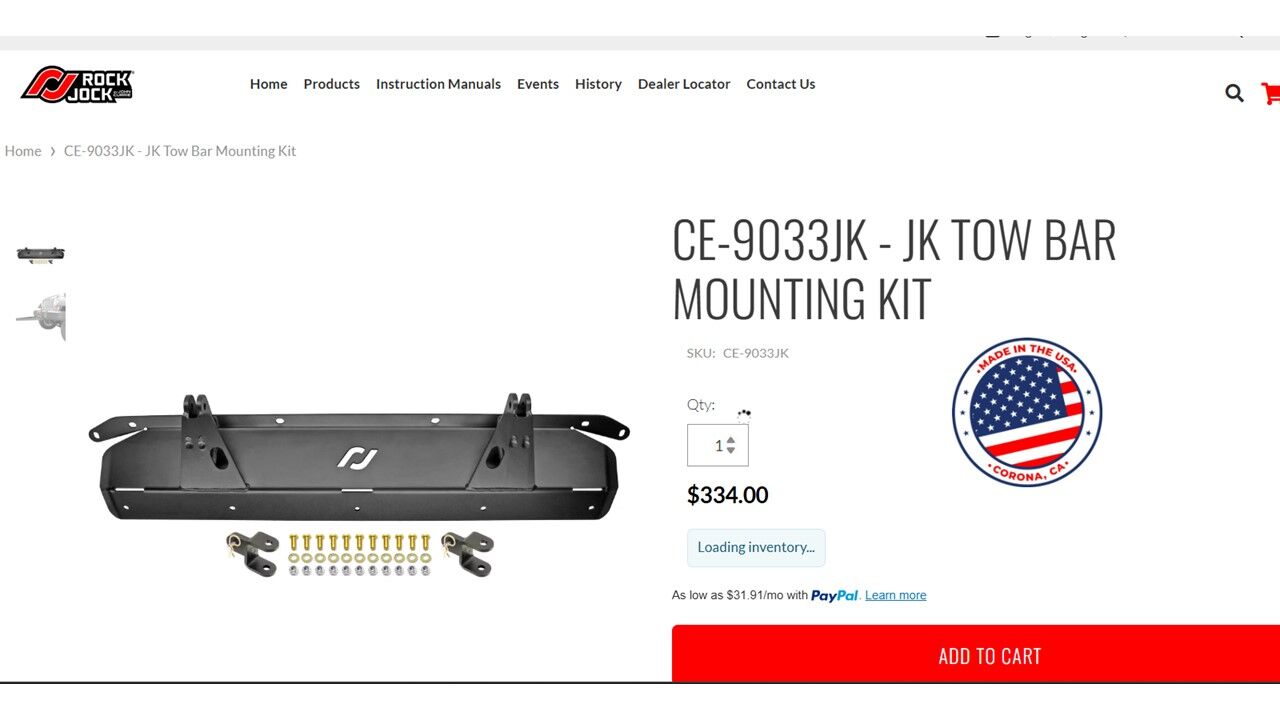
Task: Open the Instruction Manuals menu item
Action: coord(438,84)
